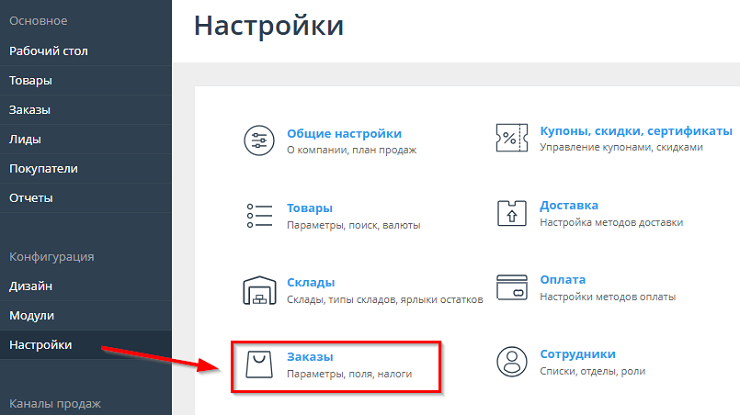Click the delivery box icon beside Доставка

512,213
